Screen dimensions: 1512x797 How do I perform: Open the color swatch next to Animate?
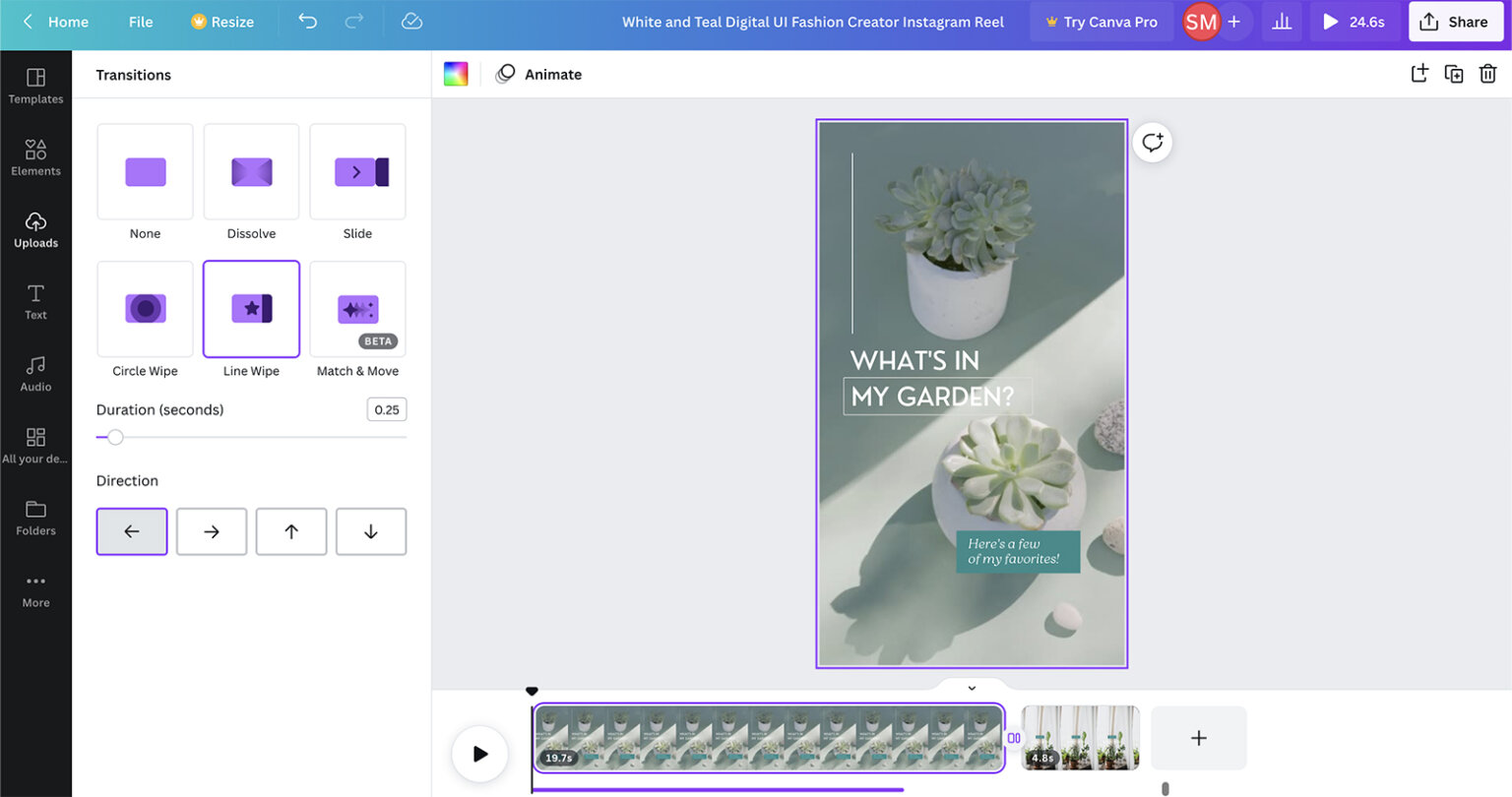456,73
